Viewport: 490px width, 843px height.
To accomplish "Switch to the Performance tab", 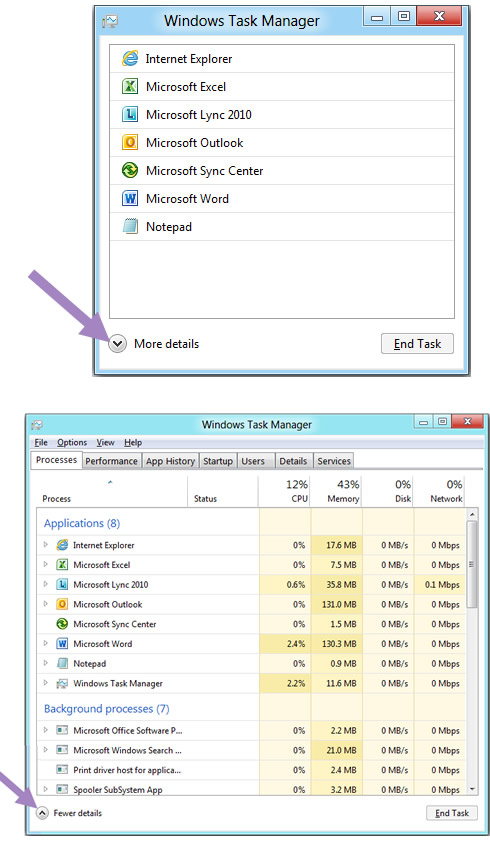I will click(x=111, y=461).
